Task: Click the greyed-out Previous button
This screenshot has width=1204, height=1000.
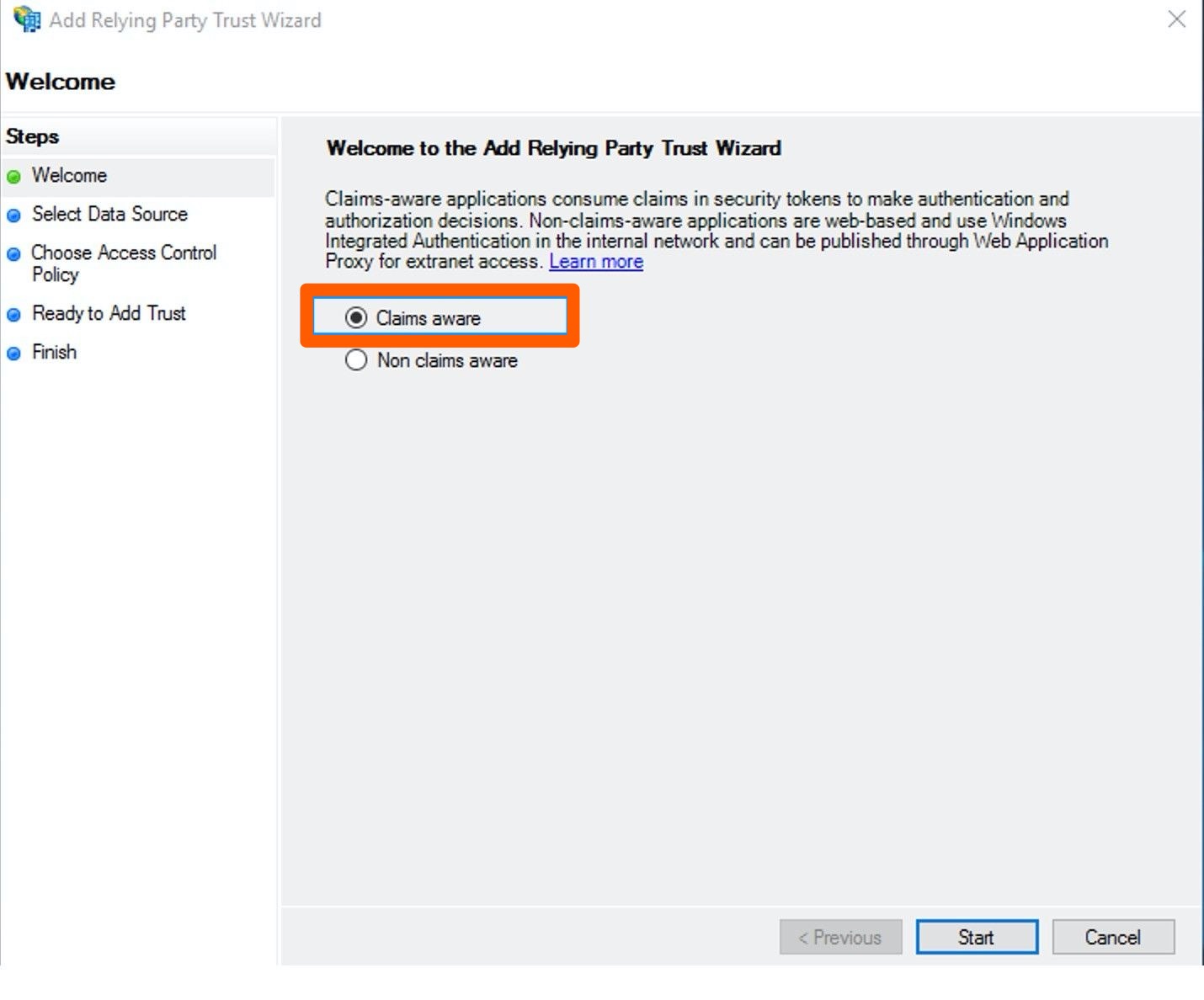Action: 840,937
